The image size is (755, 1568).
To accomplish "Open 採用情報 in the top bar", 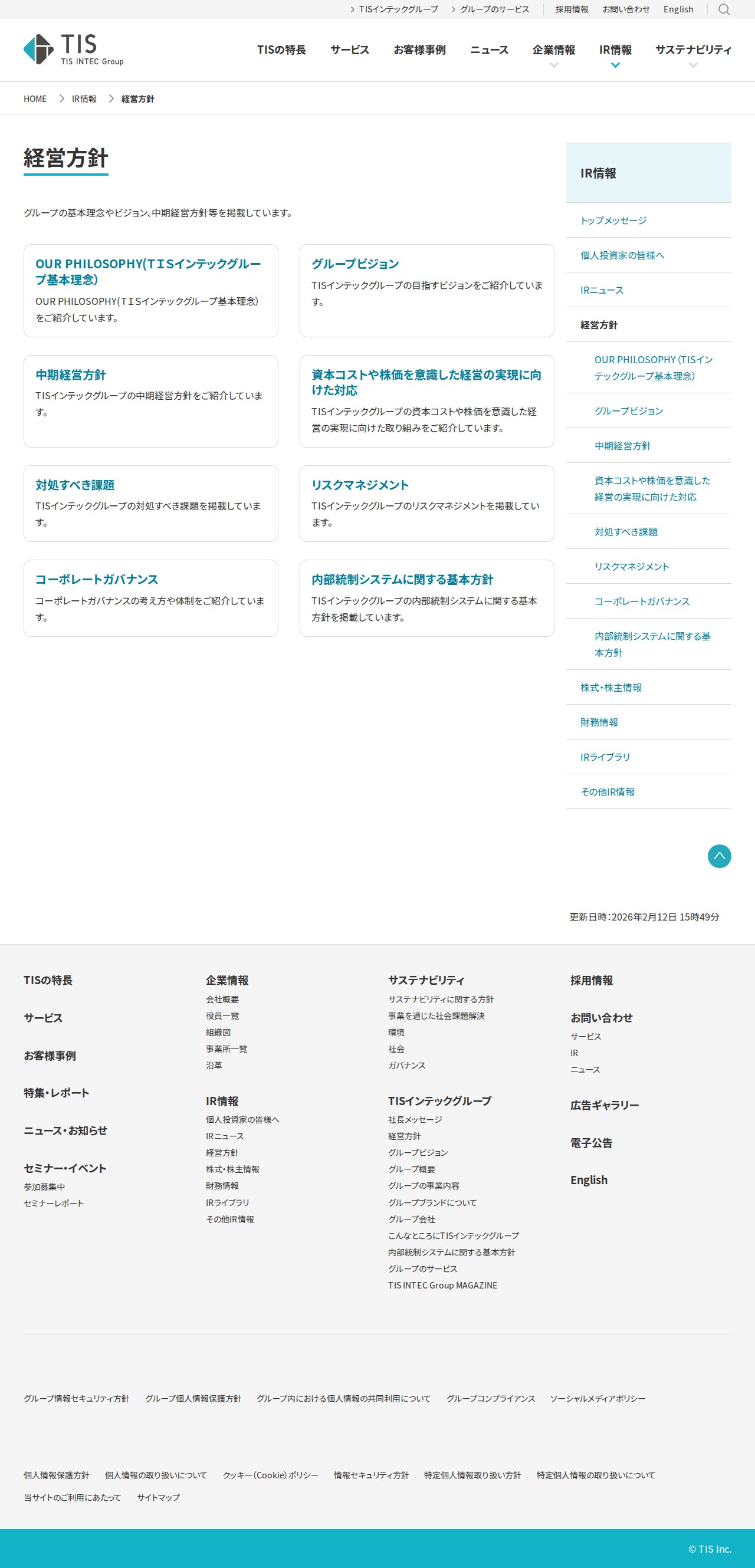I will (572, 9).
